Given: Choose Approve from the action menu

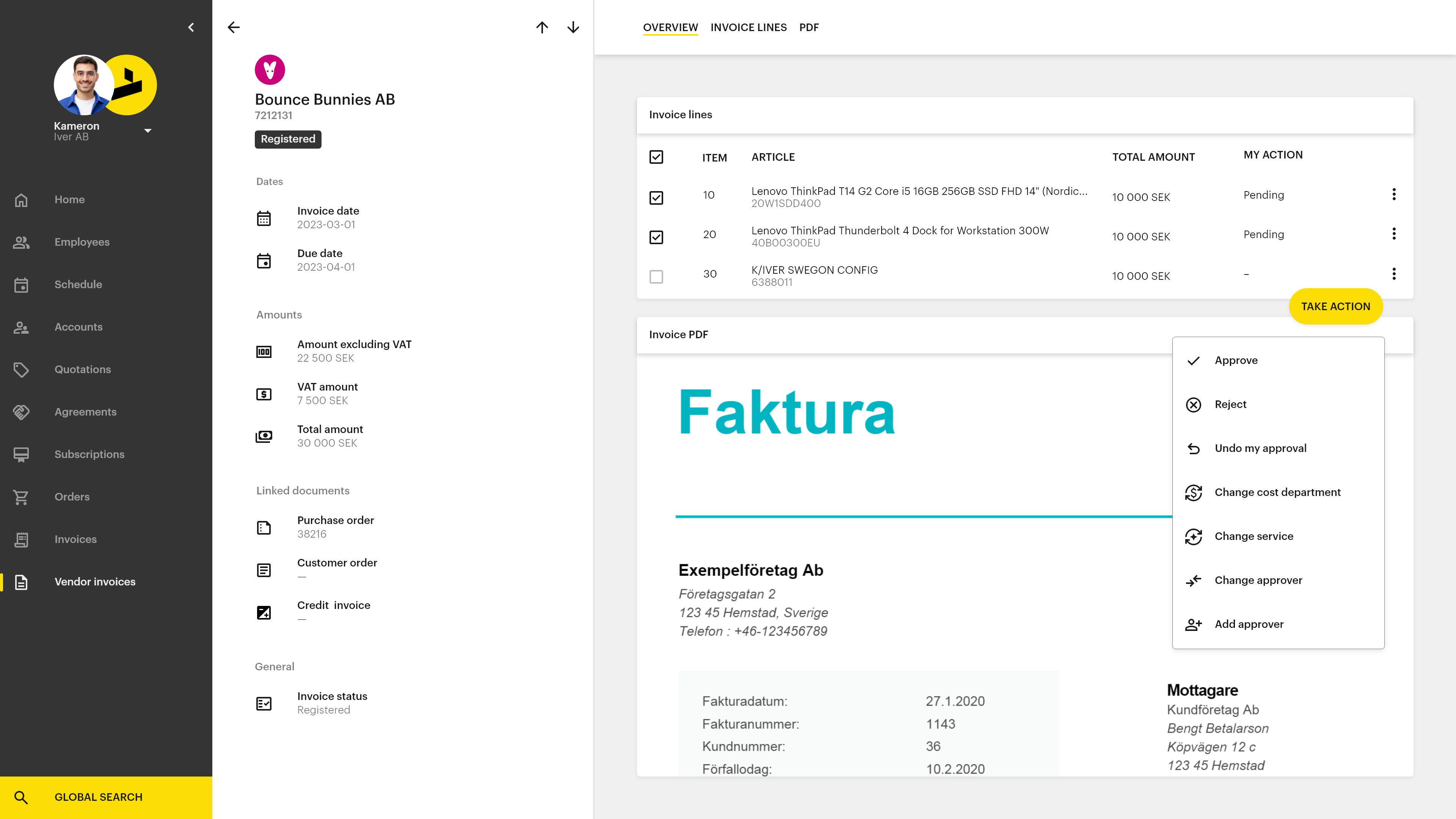Looking at the screenshot, I should (1236, 361).
